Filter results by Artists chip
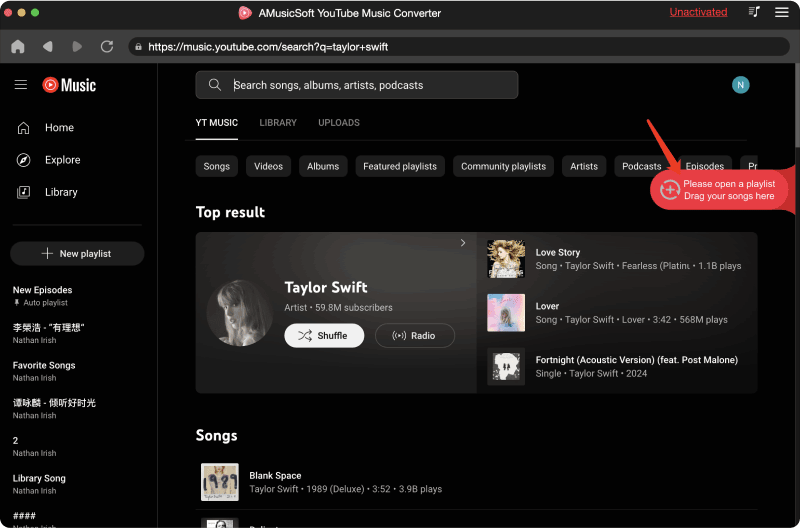Screen dimensions: 800x528 click(584, 166)
